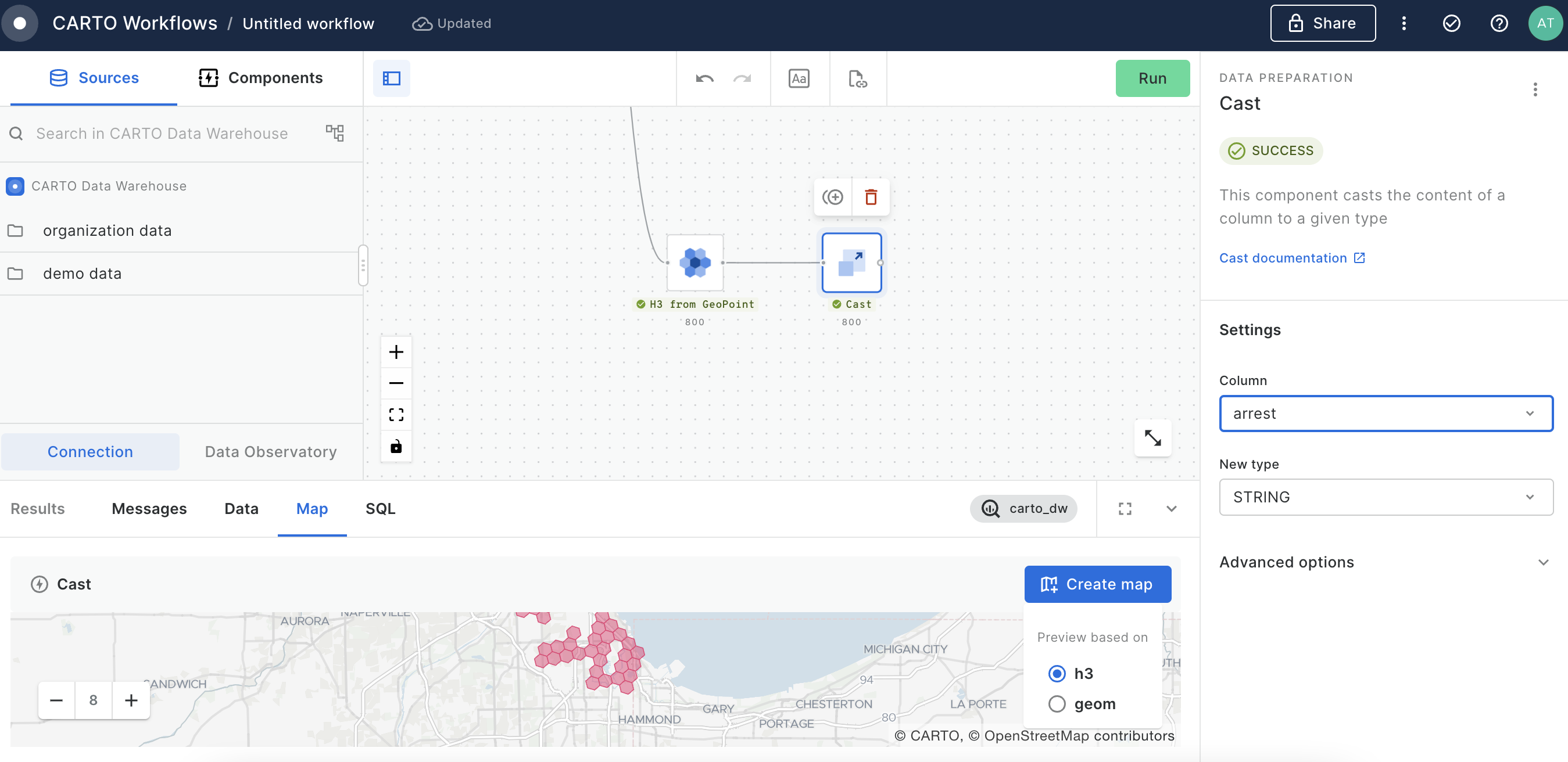Collapse the results panel chevron
Image resolution: width=1568 pixels, height=762 pixels.
click(1171, 509)
